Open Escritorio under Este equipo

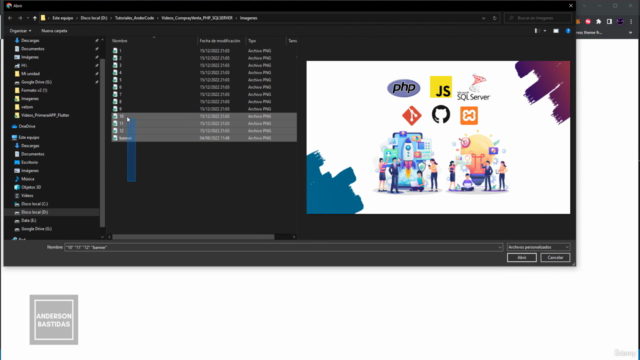tap(29, 162)
